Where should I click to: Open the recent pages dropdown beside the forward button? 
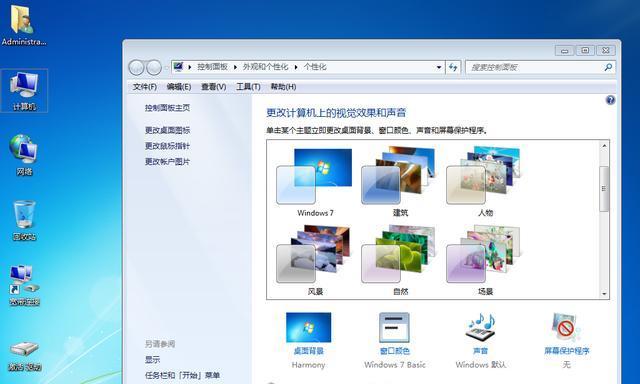(166, 68)
